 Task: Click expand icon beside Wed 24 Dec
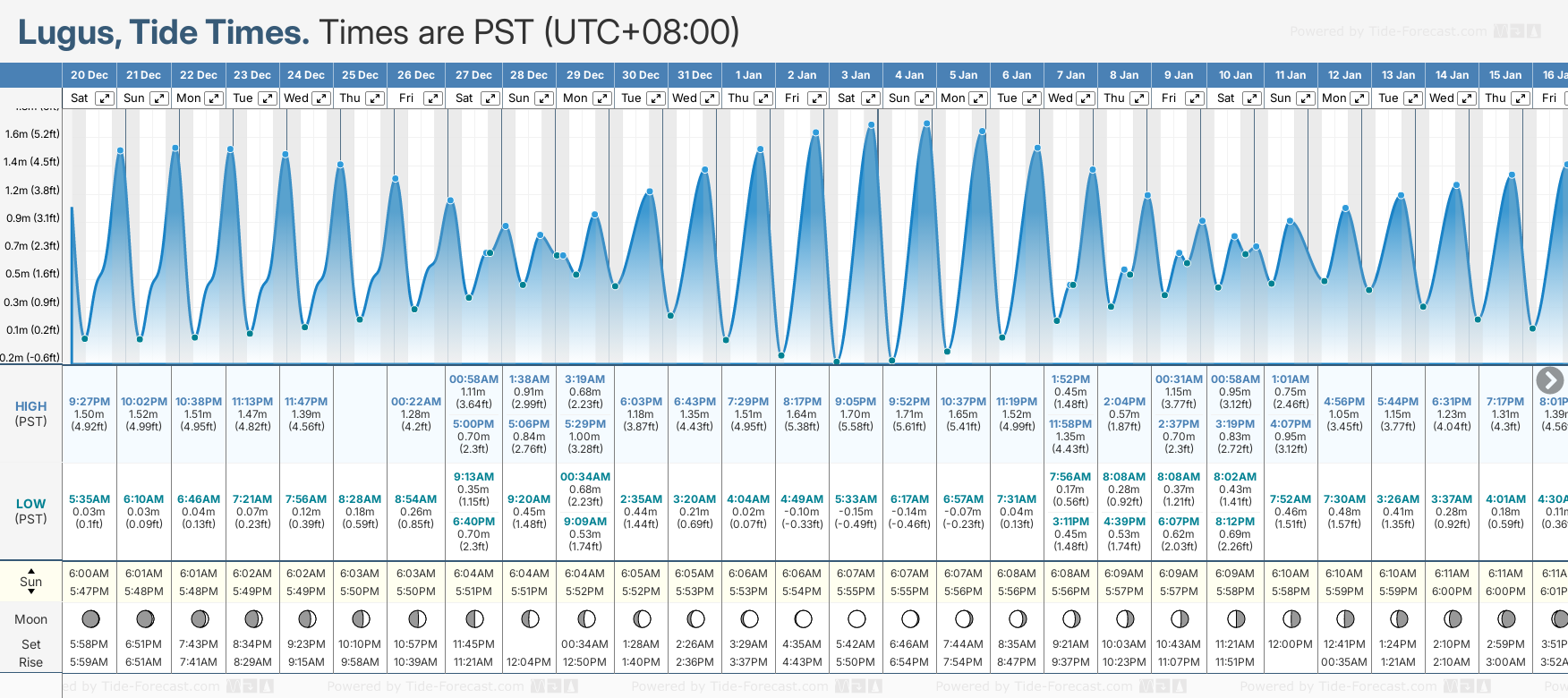click(320, 98)
